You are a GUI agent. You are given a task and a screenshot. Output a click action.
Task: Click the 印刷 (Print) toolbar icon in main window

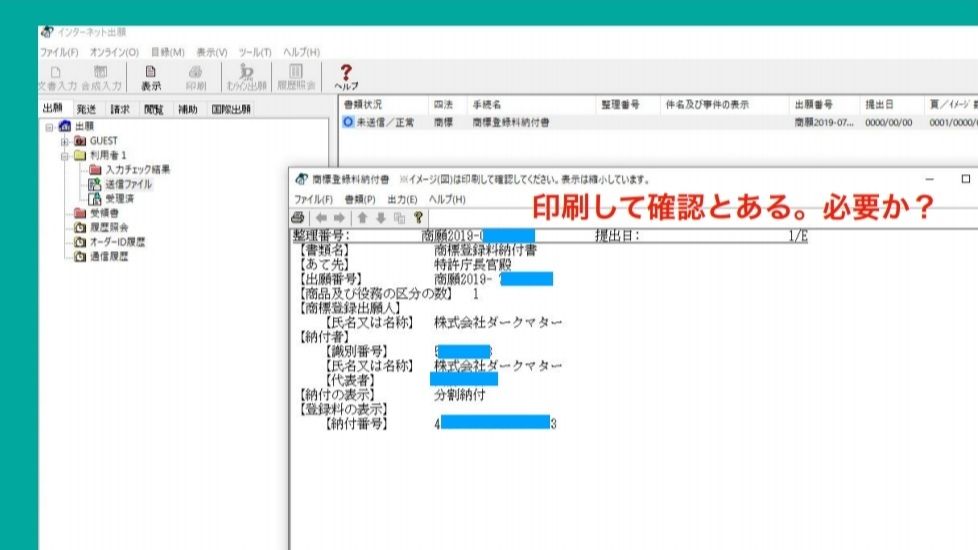196,77
